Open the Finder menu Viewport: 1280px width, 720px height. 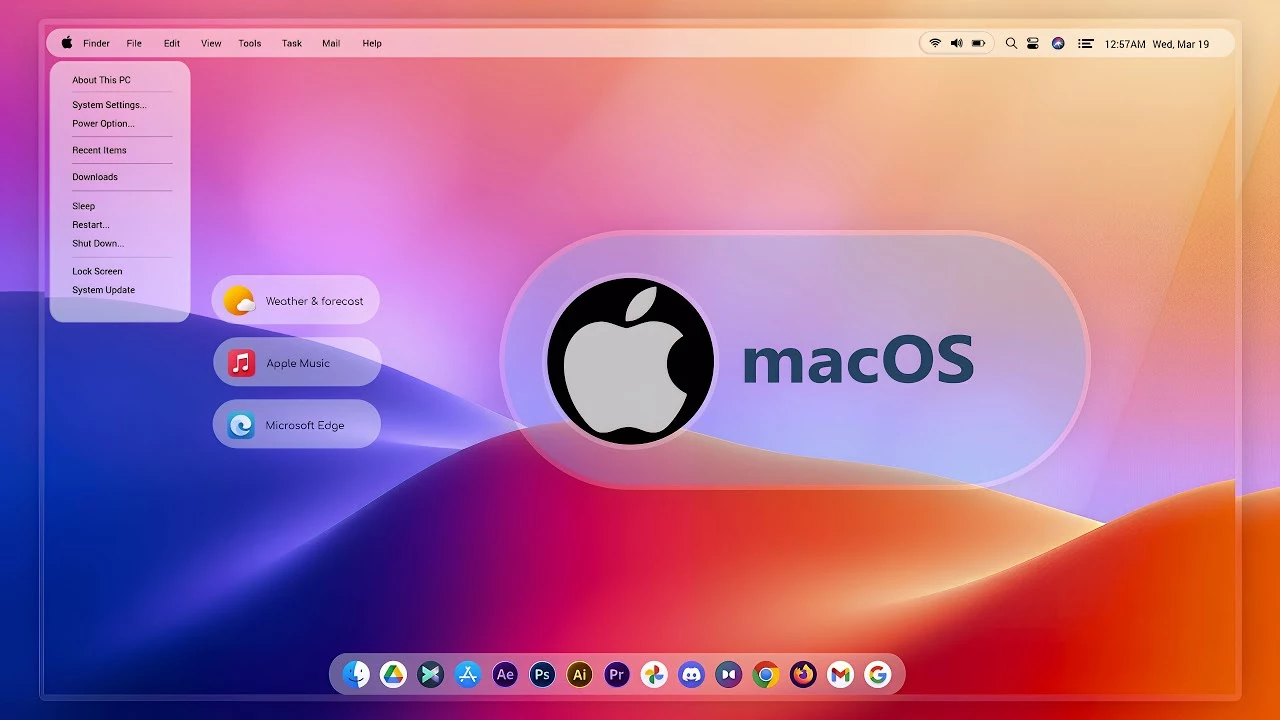96,43
